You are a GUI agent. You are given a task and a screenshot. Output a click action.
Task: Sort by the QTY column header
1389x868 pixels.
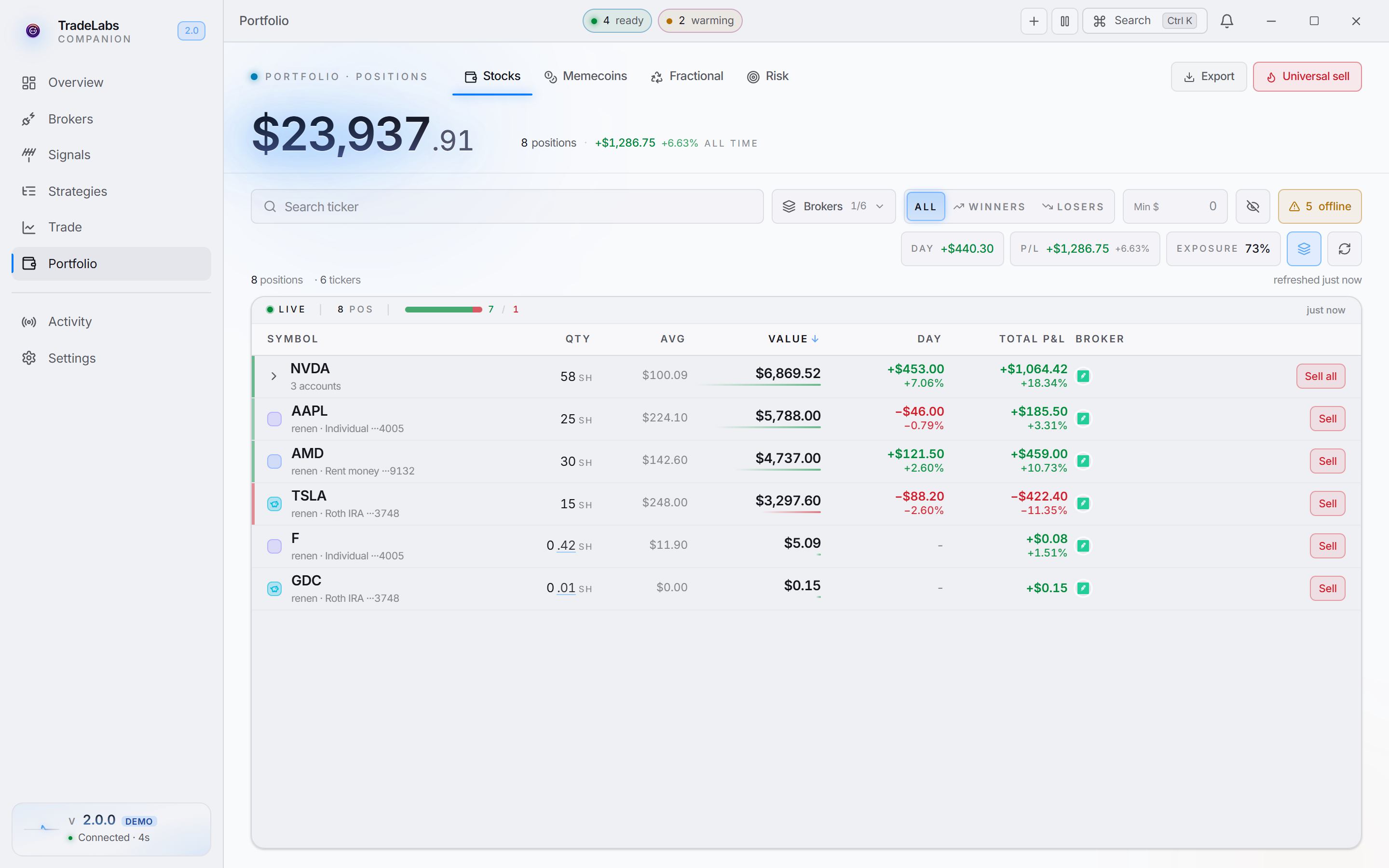(x=577, y=339)
